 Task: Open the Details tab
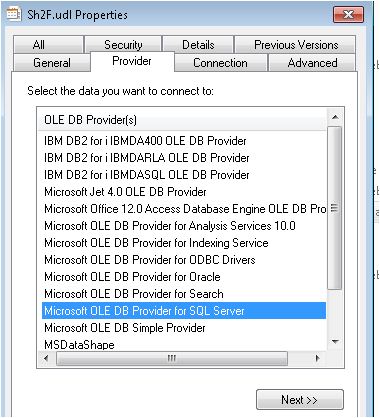(198, 45)
